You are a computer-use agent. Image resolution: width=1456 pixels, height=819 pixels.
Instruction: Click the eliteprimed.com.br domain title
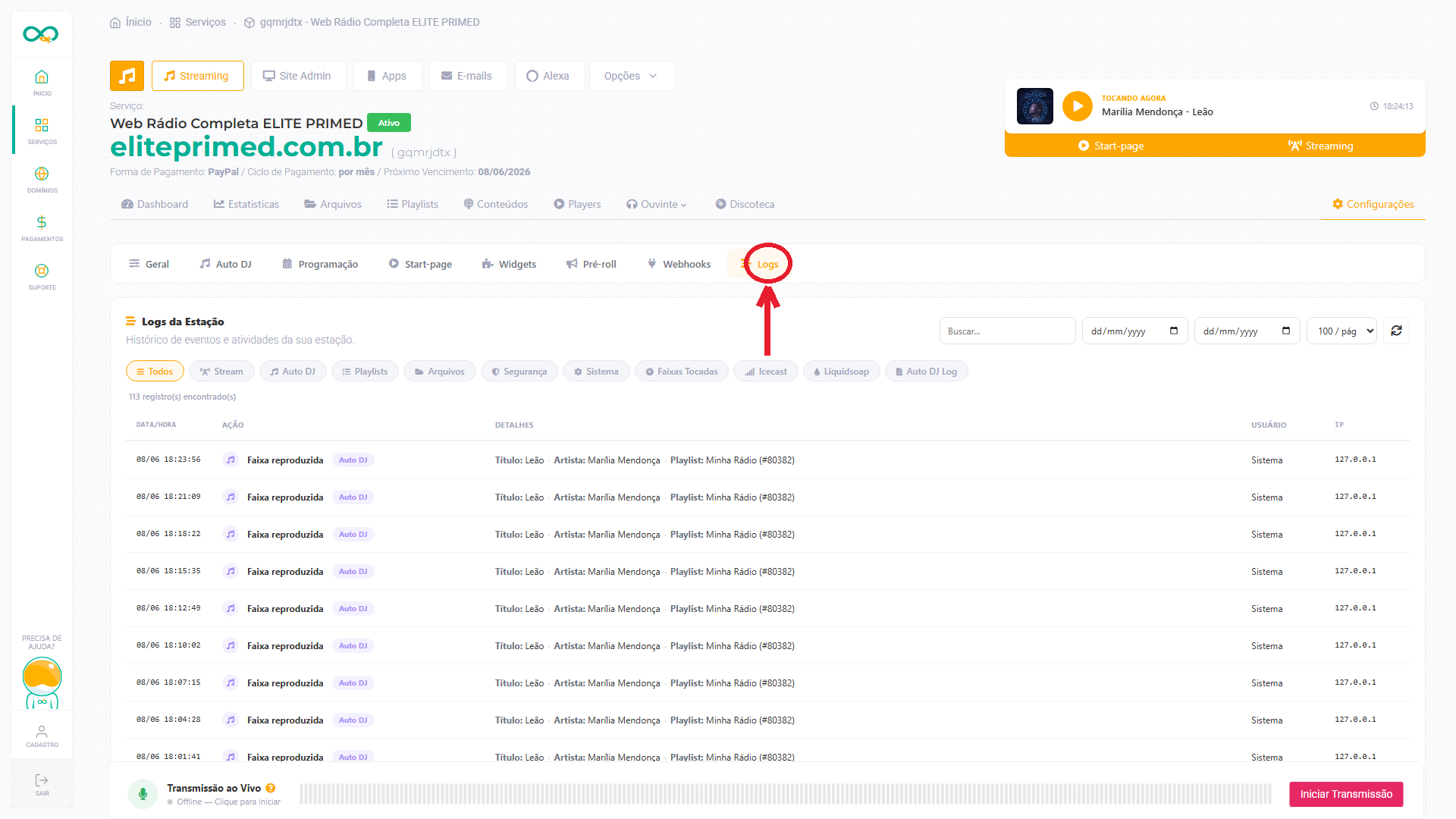click(x=246, y=146)
